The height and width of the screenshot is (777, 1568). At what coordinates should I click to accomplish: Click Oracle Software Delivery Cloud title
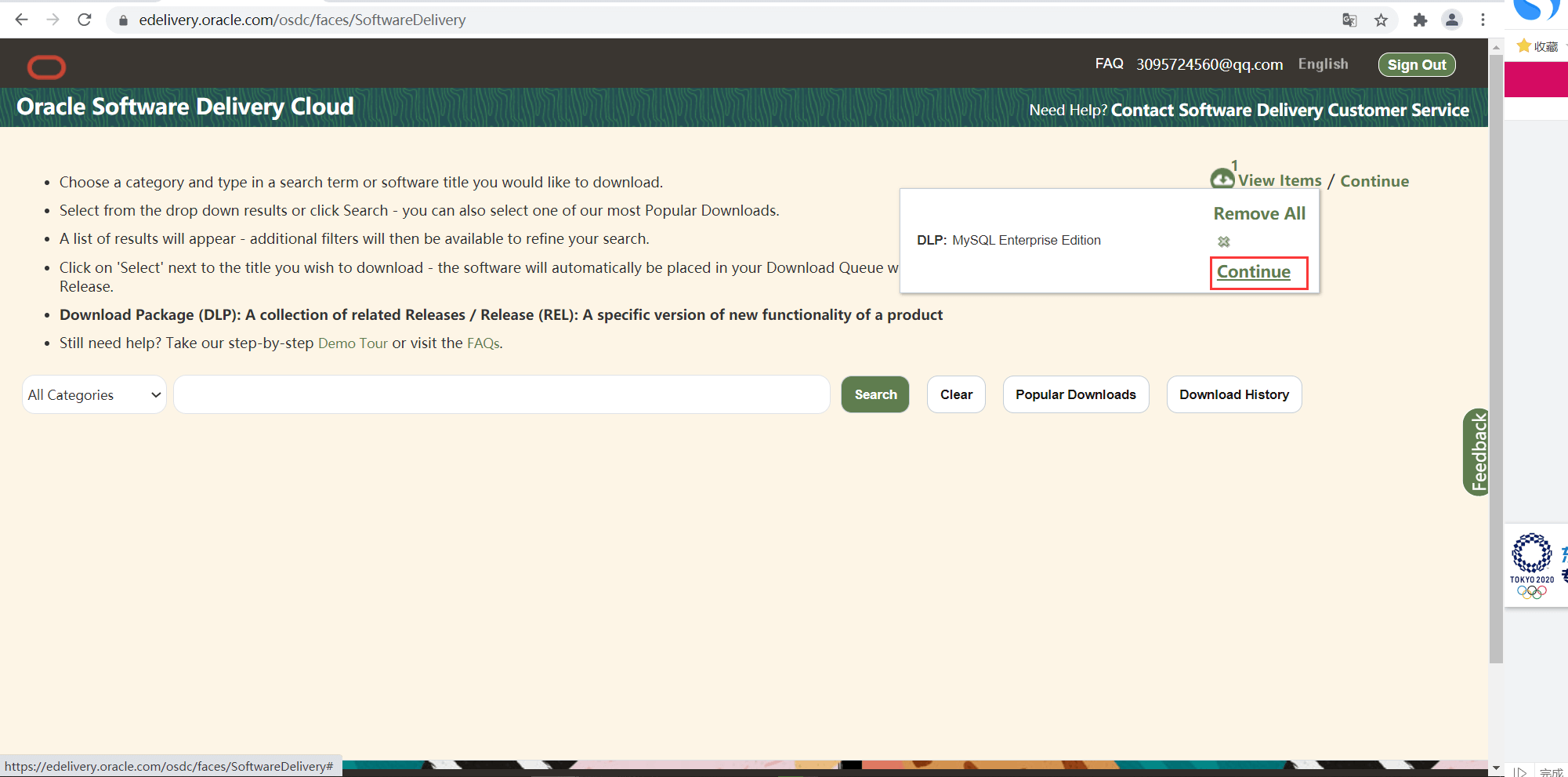(185, 107)
